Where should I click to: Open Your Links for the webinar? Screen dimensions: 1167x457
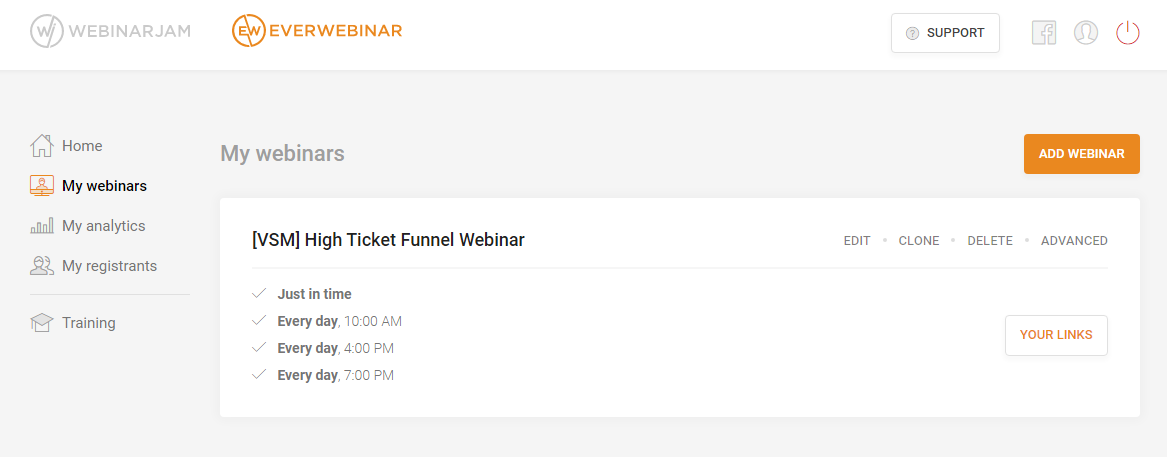tap(1056, 335)
